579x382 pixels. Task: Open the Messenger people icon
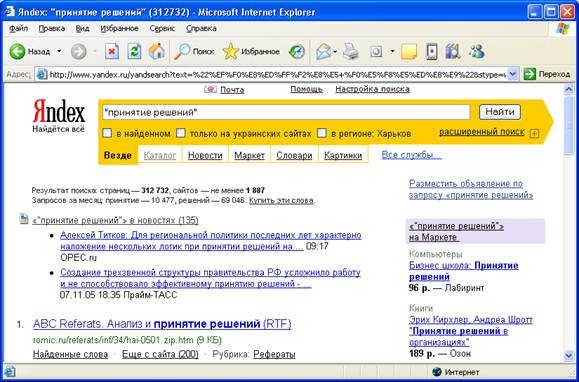pos(477,52)
